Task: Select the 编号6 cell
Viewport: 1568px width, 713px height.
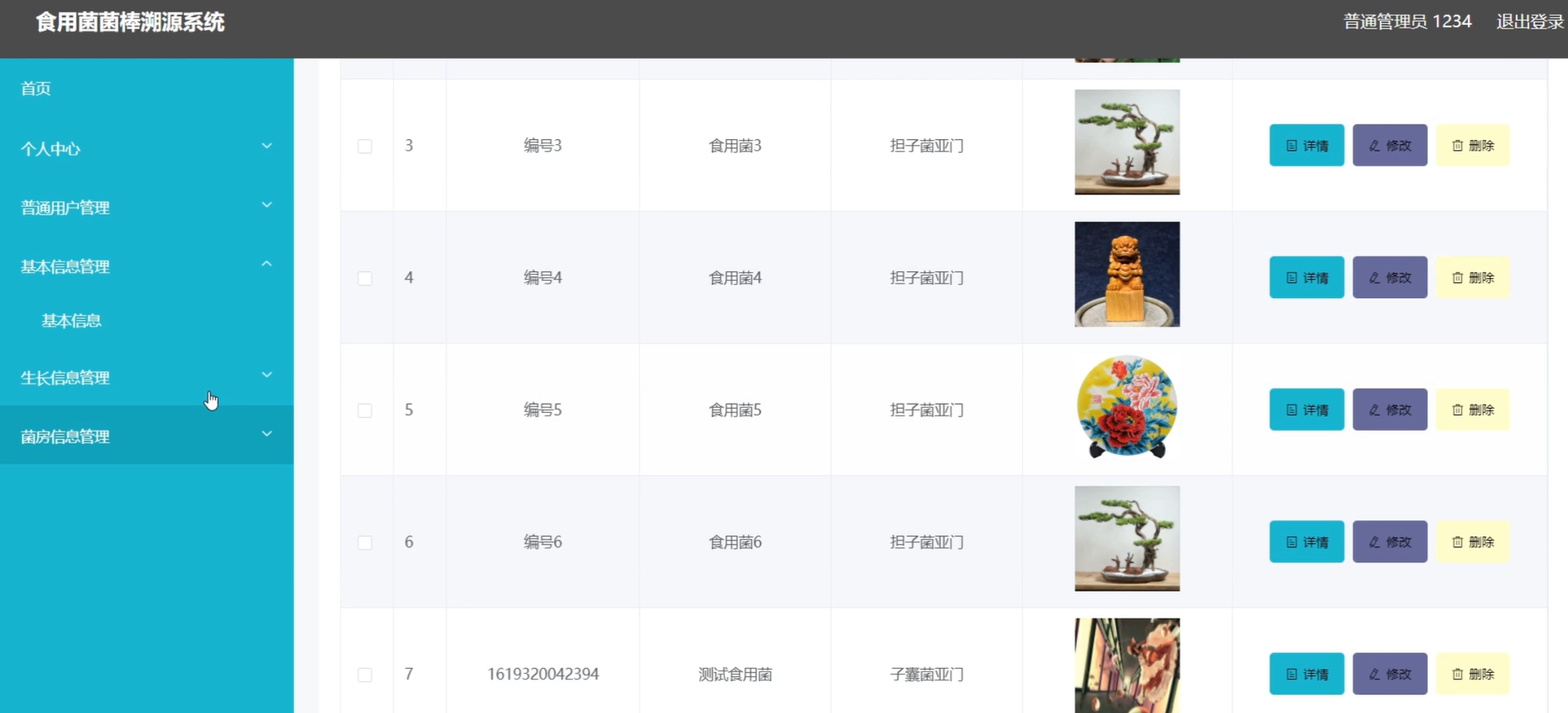Action: point(543,542)
